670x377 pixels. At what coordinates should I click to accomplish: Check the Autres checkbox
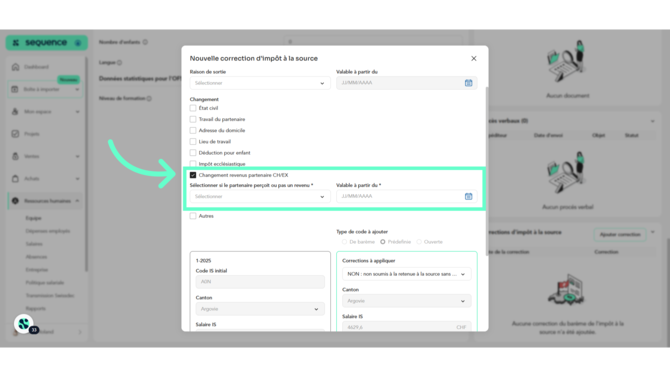[x=193, y=216]
